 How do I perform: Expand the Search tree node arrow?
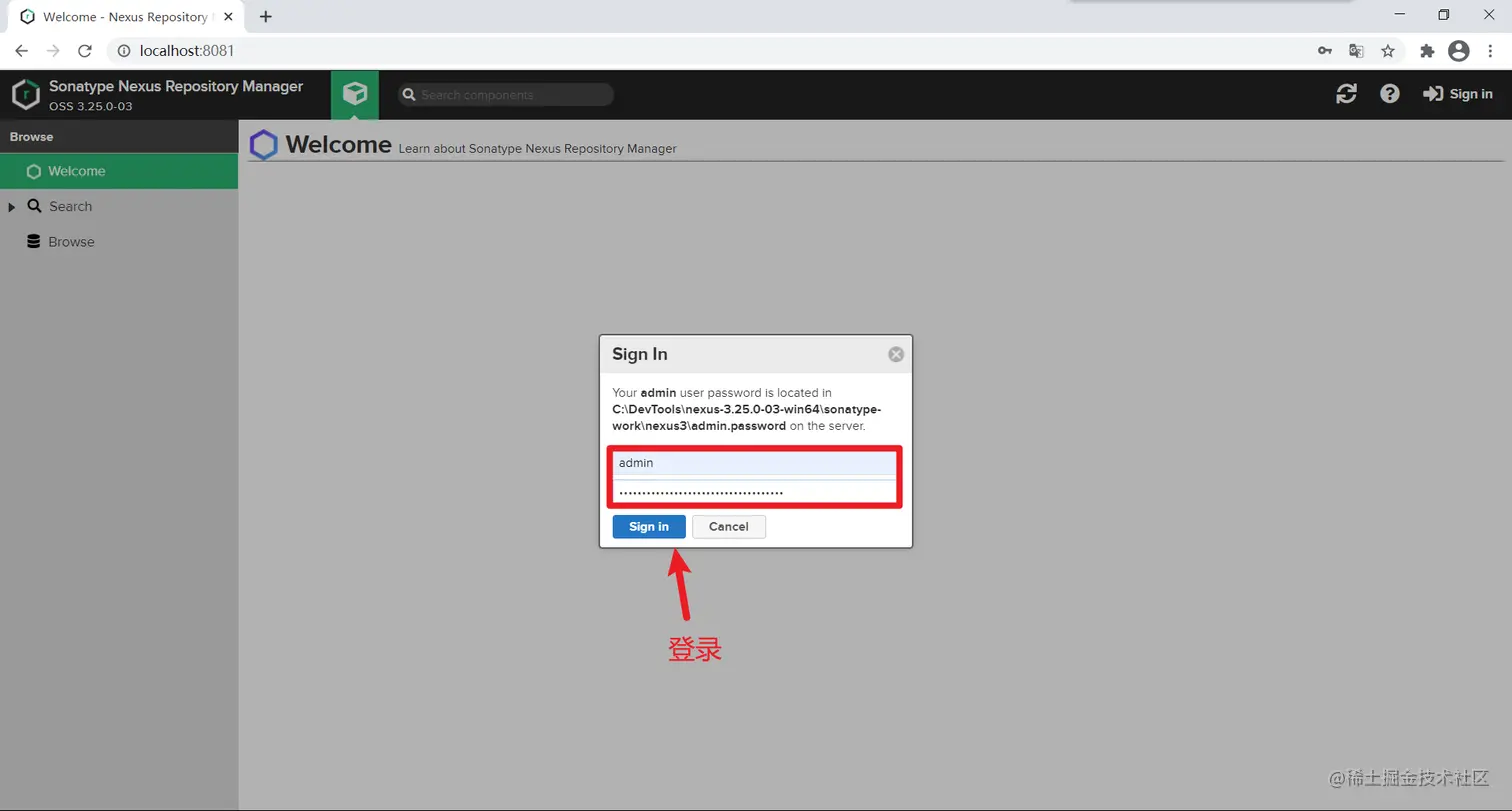click(11, 207)
